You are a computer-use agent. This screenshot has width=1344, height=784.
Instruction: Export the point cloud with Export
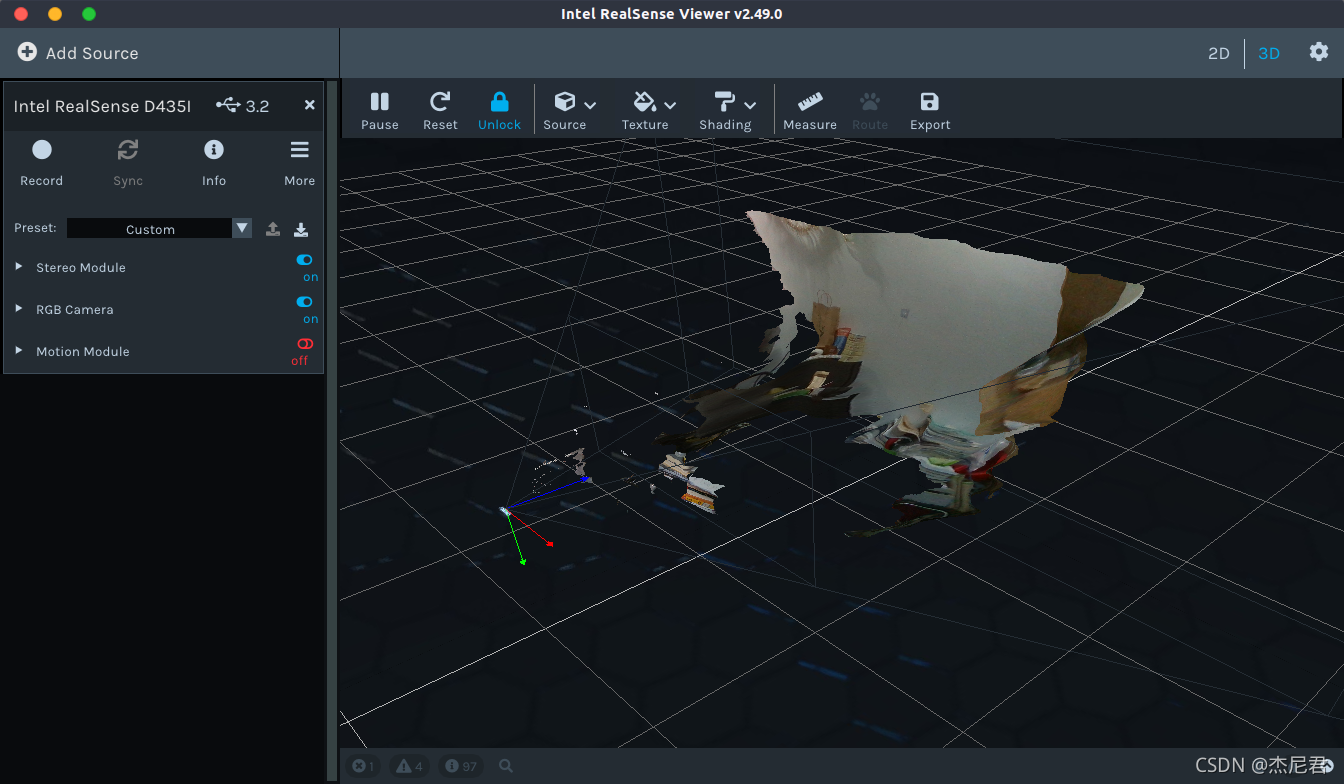(x=930, y=110)
